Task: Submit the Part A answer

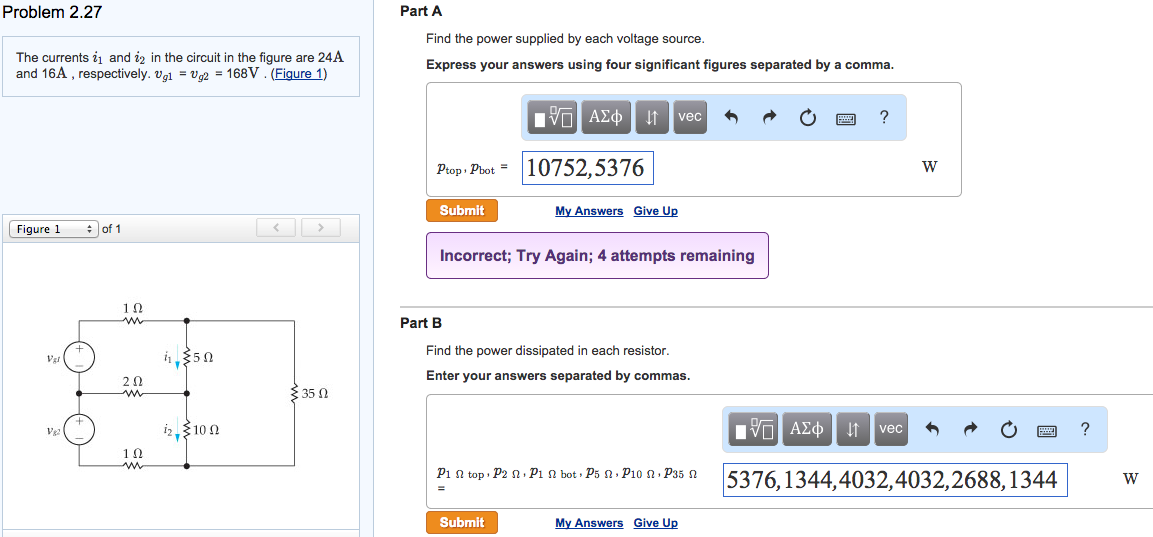Action: (x=461, y=211)
